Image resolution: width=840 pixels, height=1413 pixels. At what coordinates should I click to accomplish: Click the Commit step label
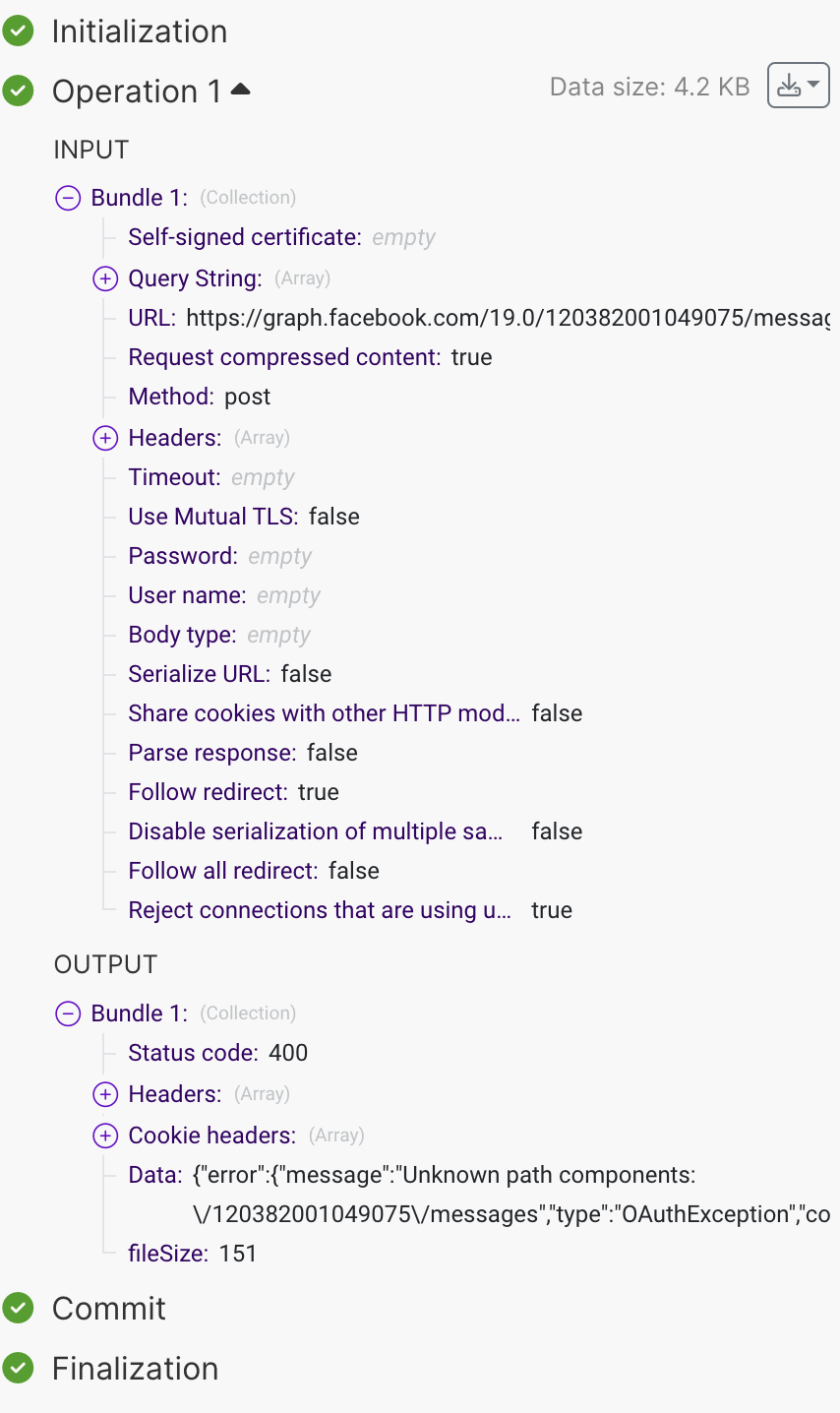point(108,1308)
